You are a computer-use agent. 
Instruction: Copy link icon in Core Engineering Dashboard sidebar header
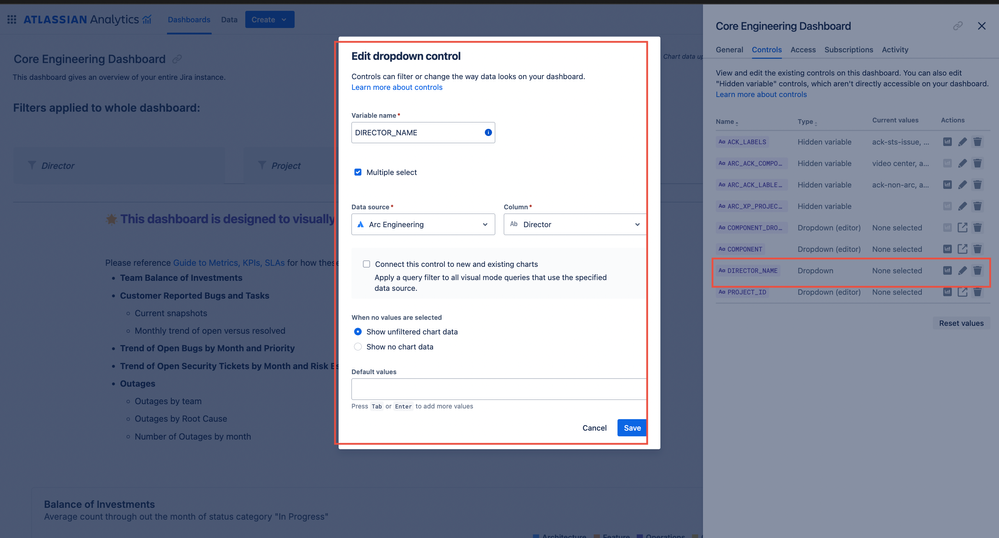pyautogui.click(x=958, y=26)
